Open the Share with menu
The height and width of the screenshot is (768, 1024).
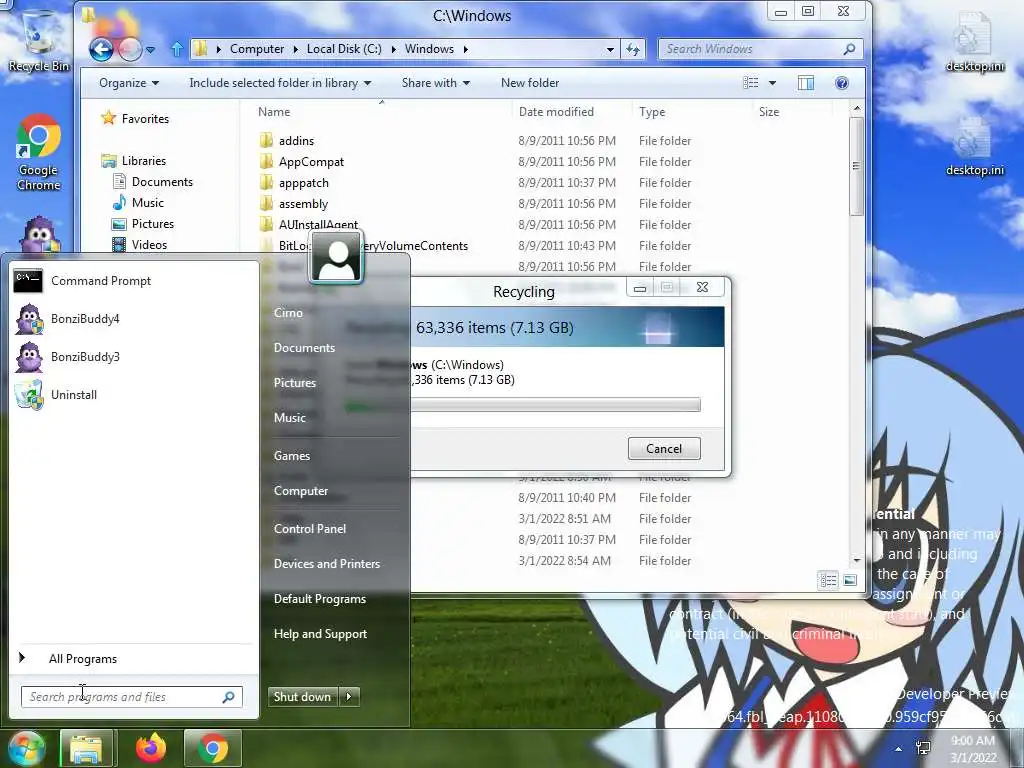pyautogui.click(x=436, y=83)
